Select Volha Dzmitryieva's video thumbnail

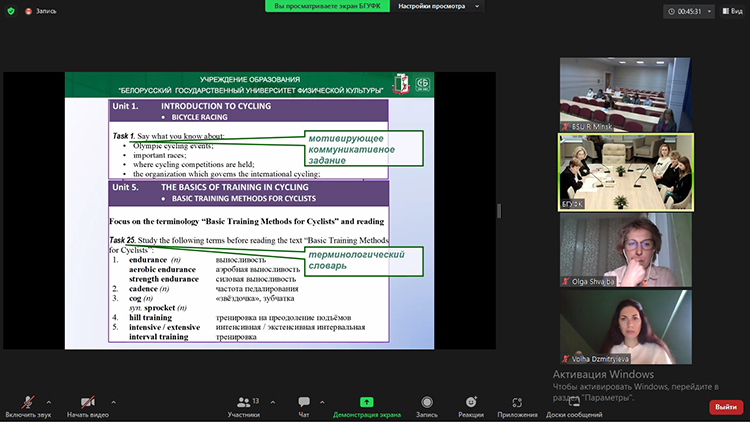(x=626, y=327)
